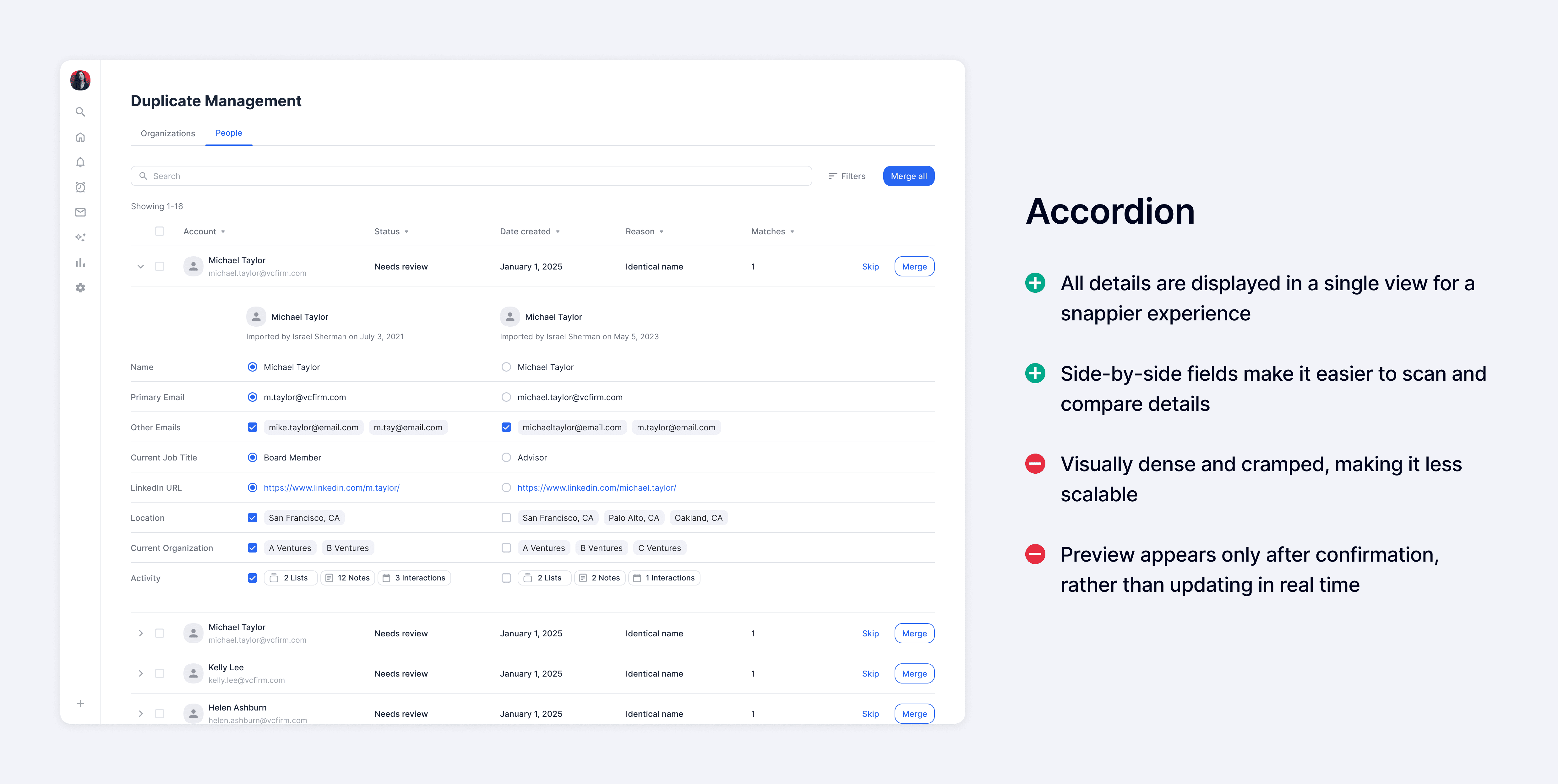
Task: Expand the Kelly Lee row
Action: [140, 673]
